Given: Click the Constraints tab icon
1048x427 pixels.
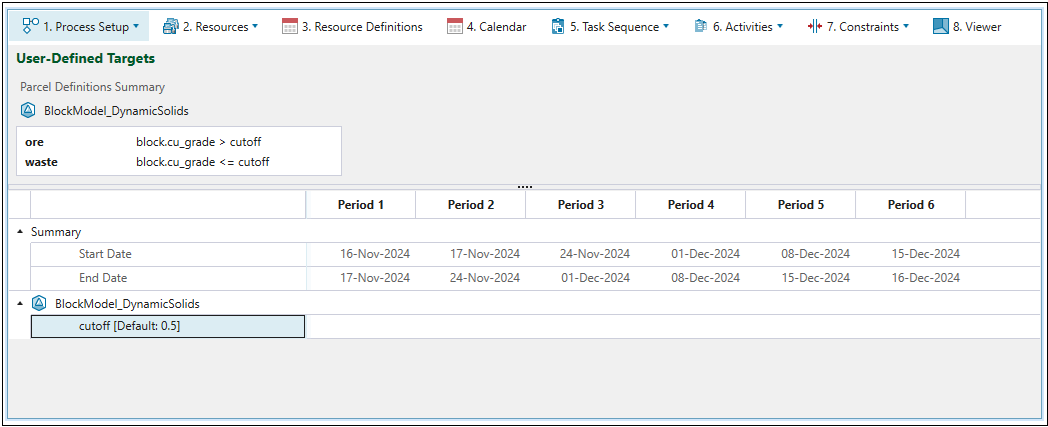Looking at the screenshot, I should tap(815, 26).
